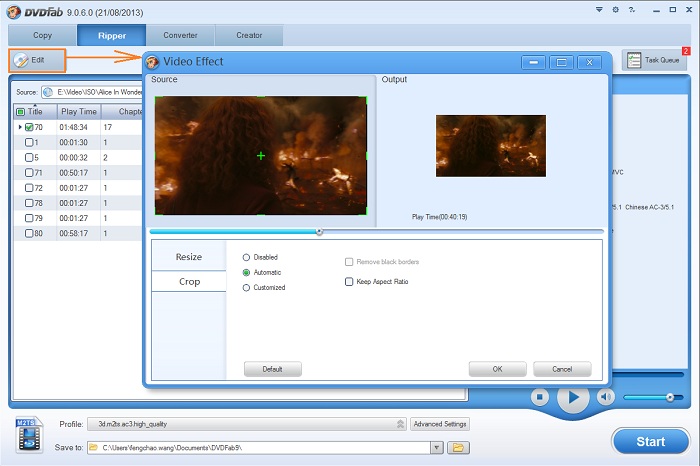
Task: Select the Disabled radio option
Action: (246, 258)
